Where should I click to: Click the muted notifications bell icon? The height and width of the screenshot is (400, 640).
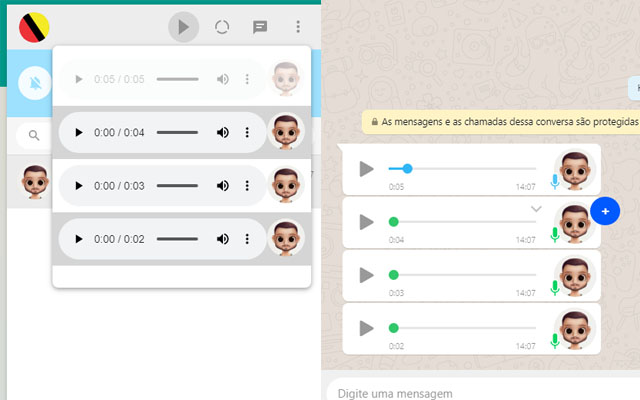[35, 82]
